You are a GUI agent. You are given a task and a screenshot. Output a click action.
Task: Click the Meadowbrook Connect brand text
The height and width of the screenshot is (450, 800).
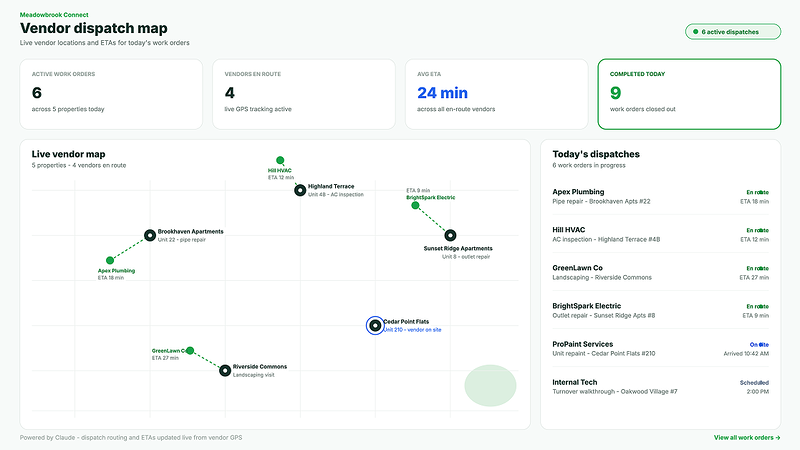(x=54, y=15)
